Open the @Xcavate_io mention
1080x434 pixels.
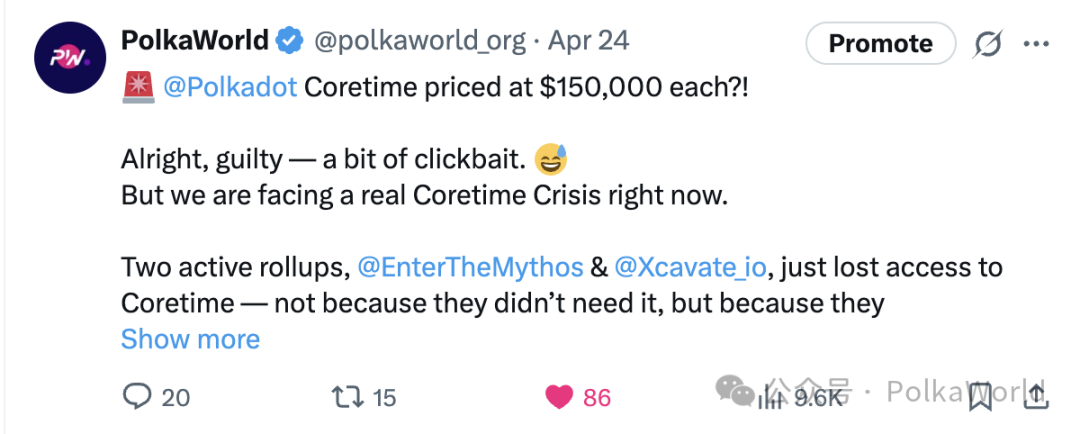click(689, 267)
